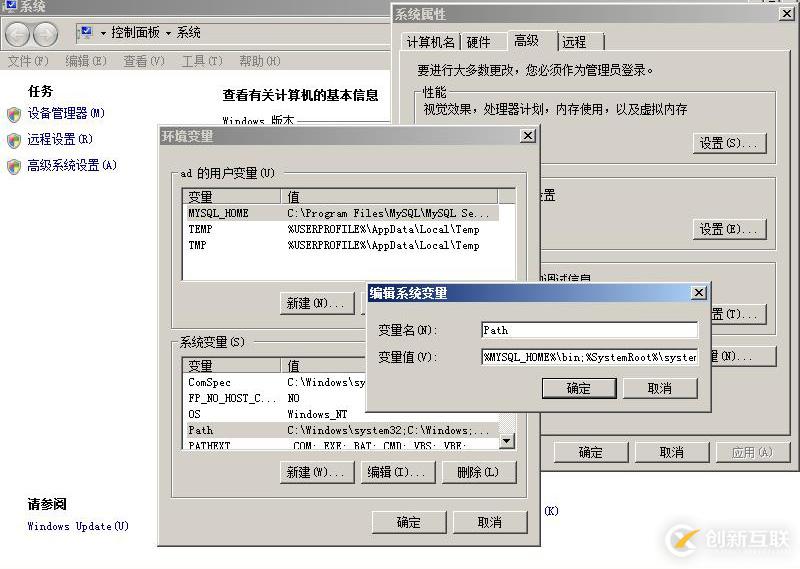Viewport: 800px width, 569px height.
Task: Click the shield icon beside 设备管理器
Action: point(14,114)
